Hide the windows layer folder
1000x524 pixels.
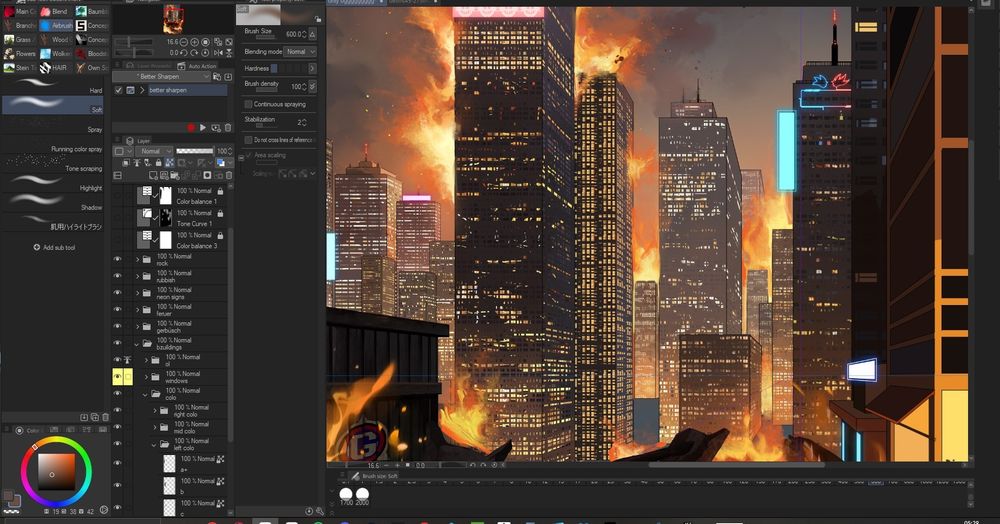[x=117, y=377]
